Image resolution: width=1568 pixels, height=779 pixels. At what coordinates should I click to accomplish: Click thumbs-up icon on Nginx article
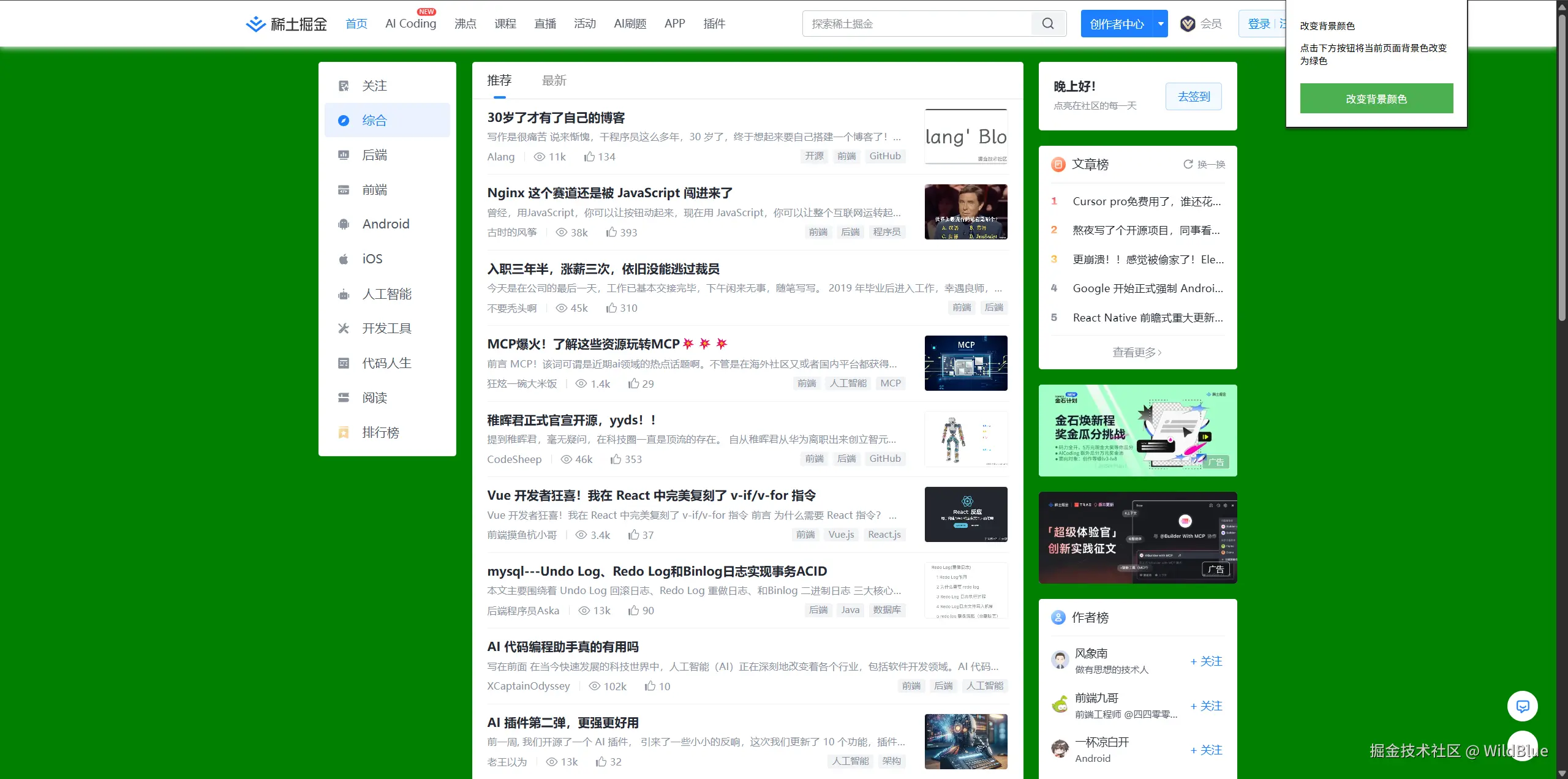pyautogui.click(x=611, y=232)
